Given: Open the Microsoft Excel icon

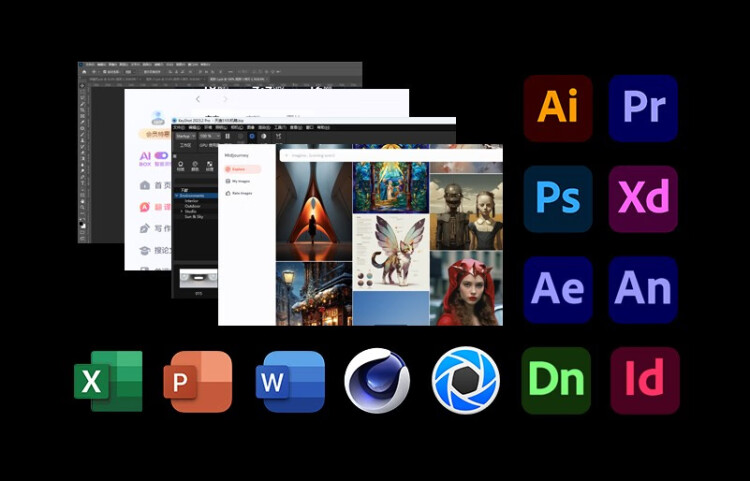Looking at the screenshot, I should click(108, 381).
